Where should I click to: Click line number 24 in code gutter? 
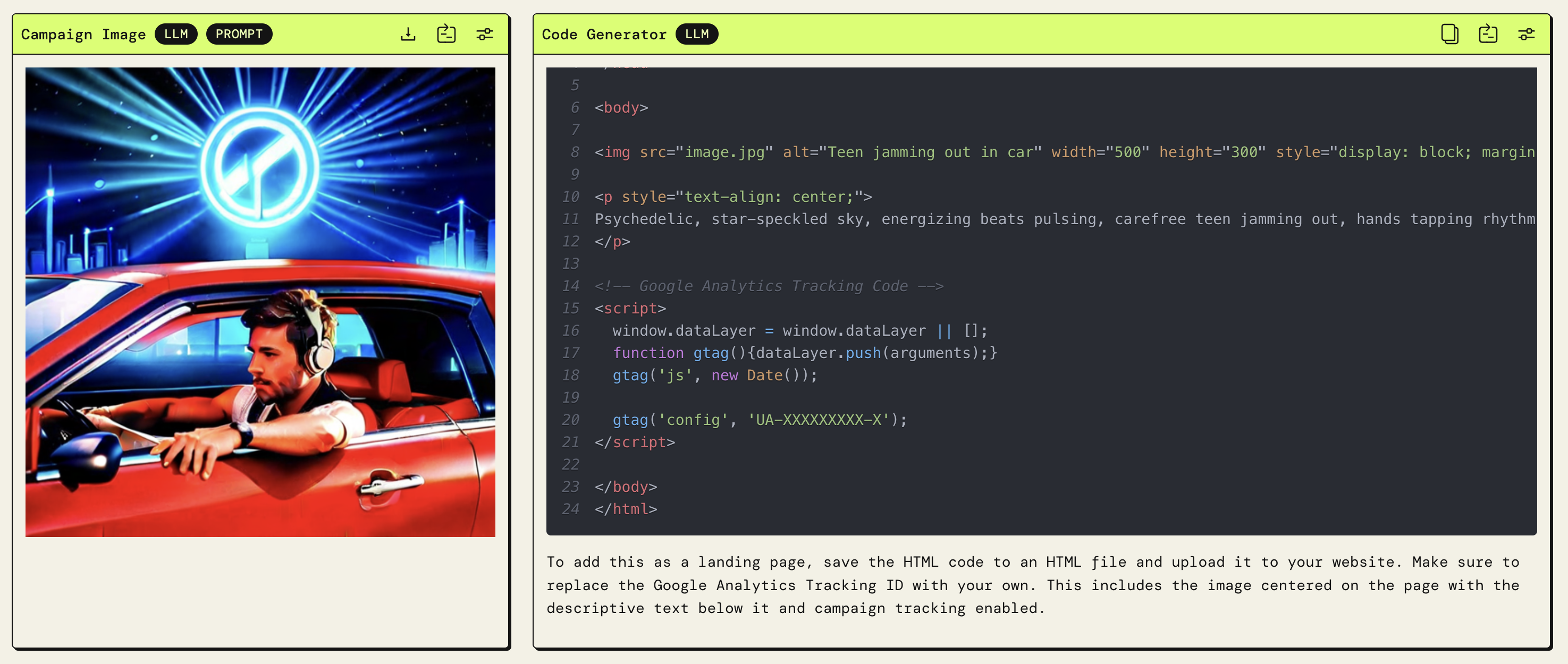click(570, 509)
